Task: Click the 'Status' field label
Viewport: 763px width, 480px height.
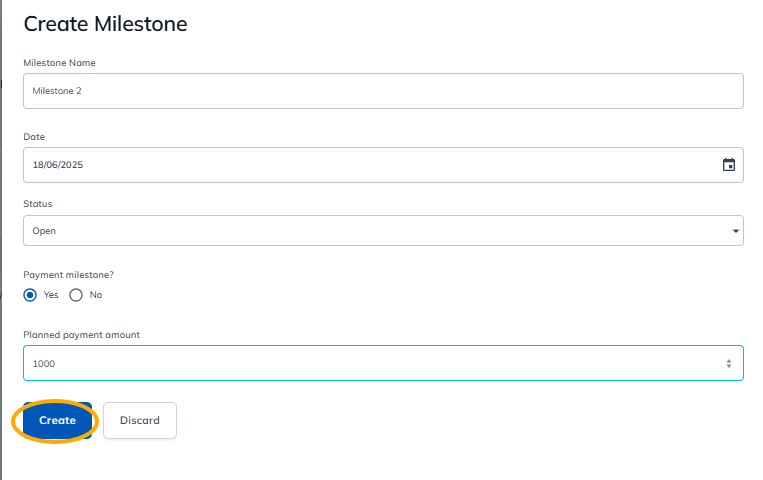Action: 37,204
